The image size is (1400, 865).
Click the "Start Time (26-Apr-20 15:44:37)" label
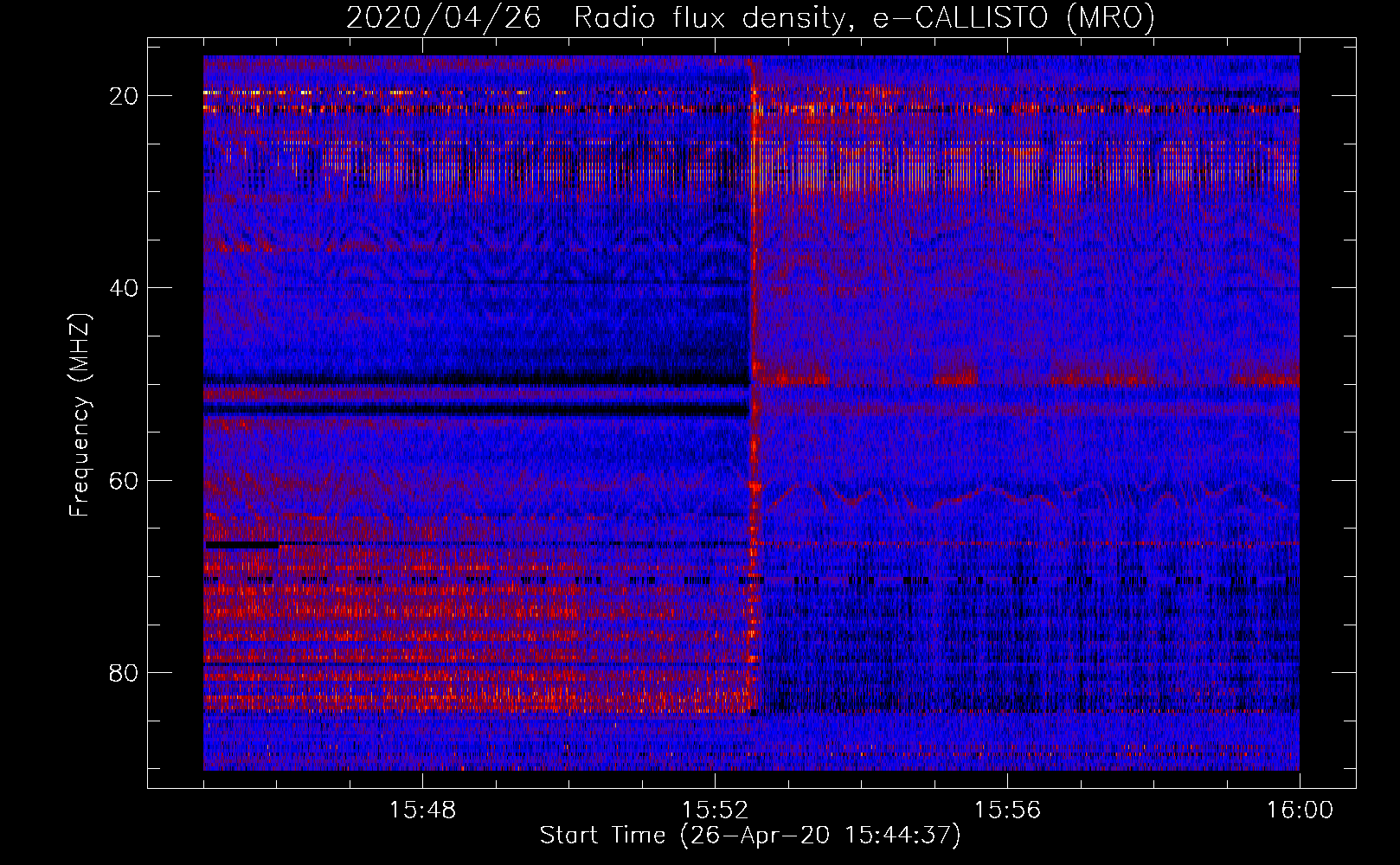tap(750, 836)
